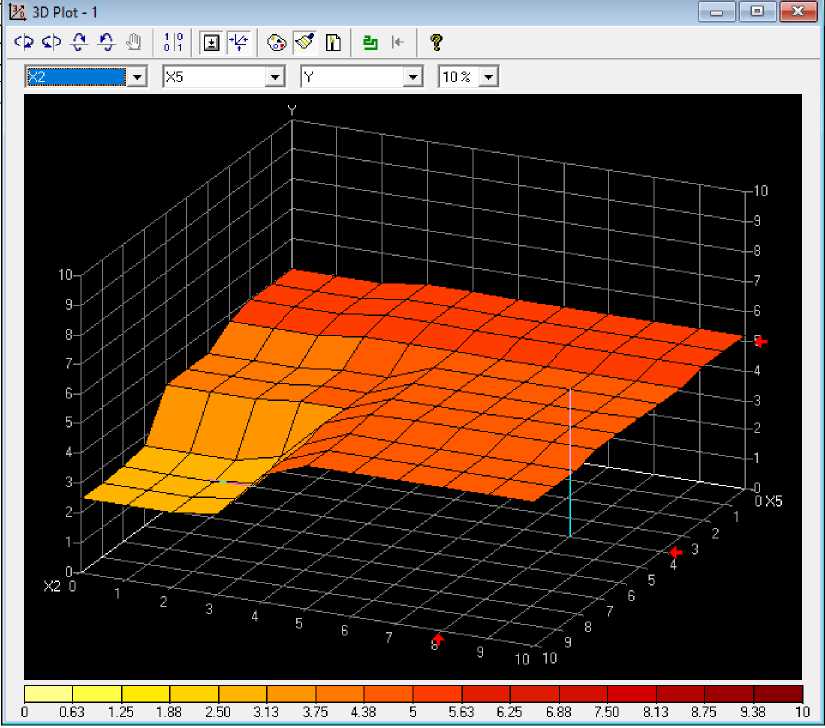The width and height of the screenshot is (825, 728).
Task: Click the tilt up rotation icon
Action: click(x=79, y=42)
